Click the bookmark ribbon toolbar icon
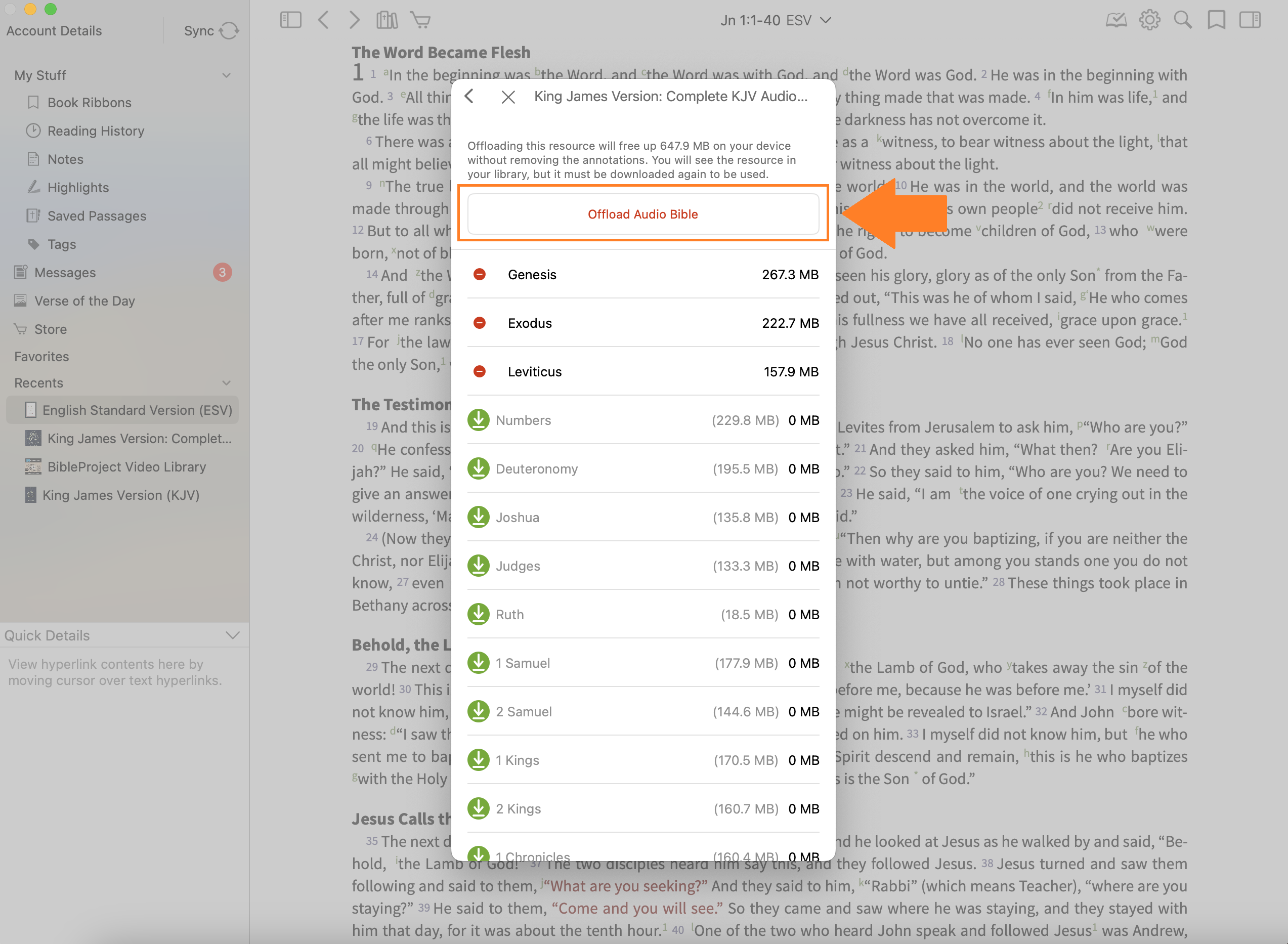1288x944 pixels. 1216,21
